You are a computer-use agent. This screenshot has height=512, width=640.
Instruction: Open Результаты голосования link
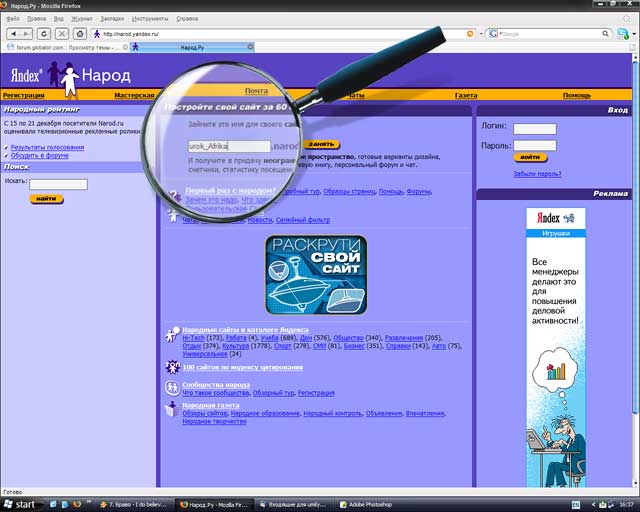47,147
